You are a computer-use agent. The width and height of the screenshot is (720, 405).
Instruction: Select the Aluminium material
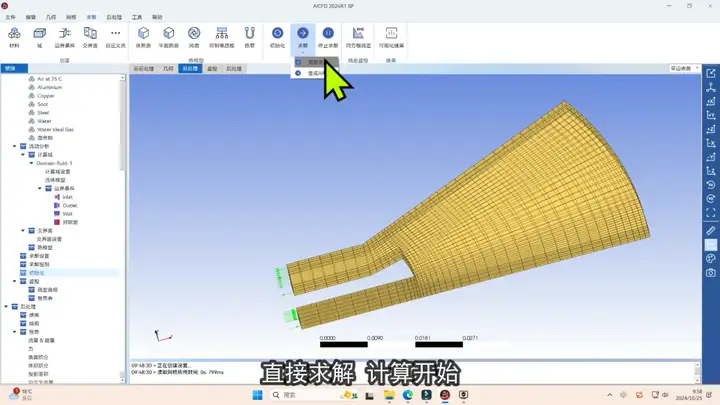click(49, 87)
